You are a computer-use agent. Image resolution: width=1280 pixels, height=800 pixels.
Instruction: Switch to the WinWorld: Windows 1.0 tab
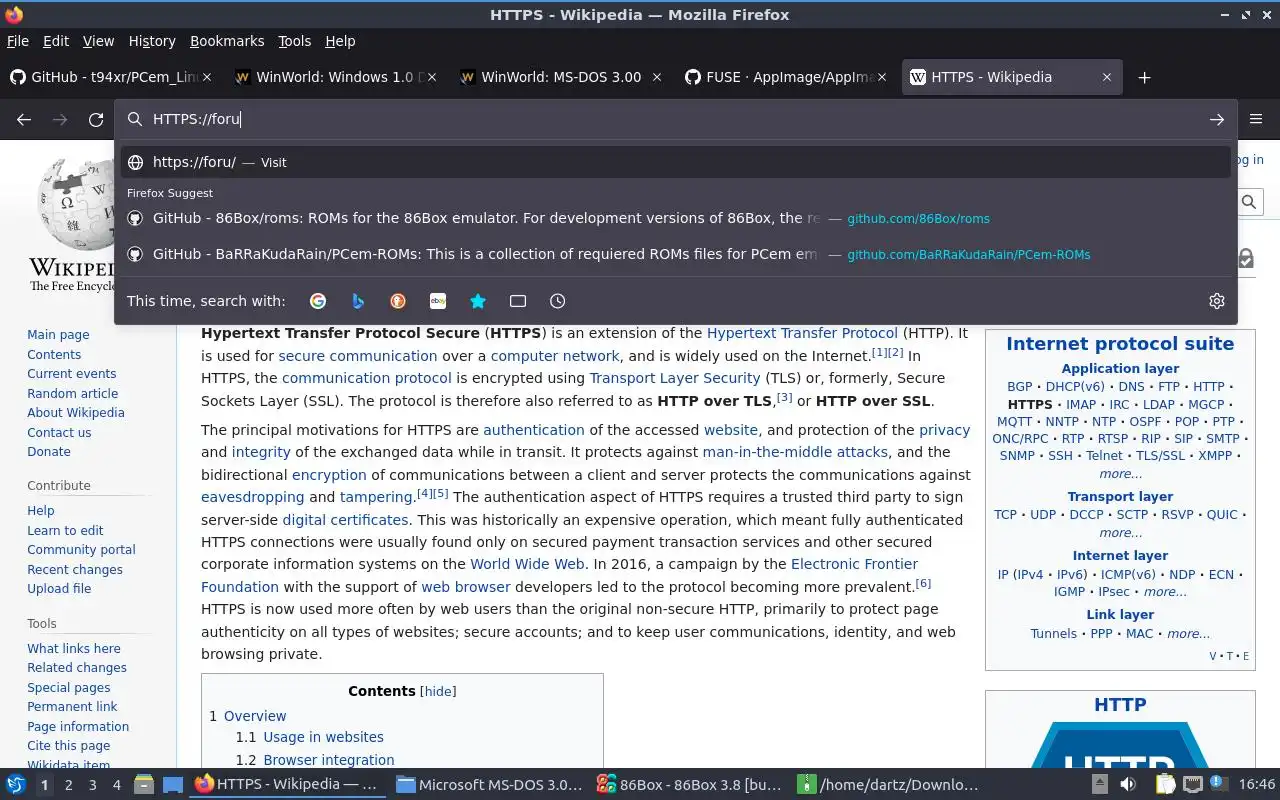coord(335,77)
